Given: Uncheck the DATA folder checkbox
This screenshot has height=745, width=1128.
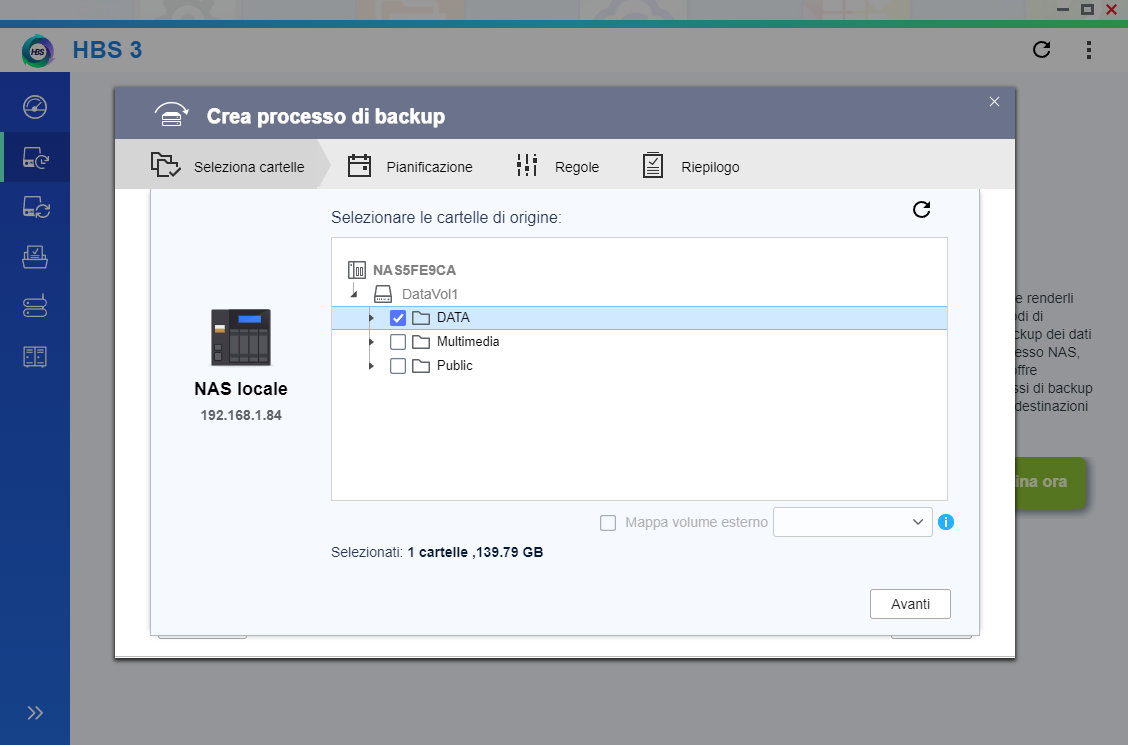Looking at the screenshot, I should point(398,318).
